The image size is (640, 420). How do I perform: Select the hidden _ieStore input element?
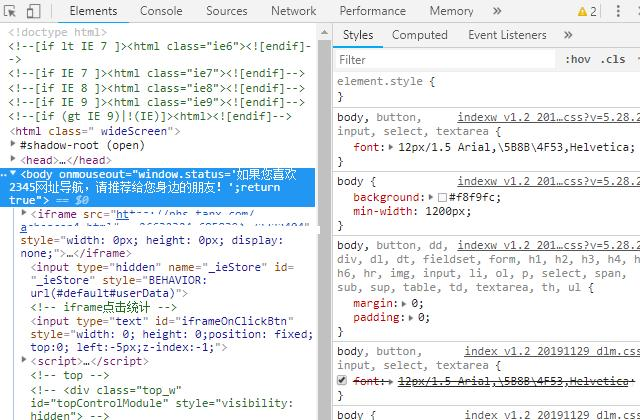[162, 280]
